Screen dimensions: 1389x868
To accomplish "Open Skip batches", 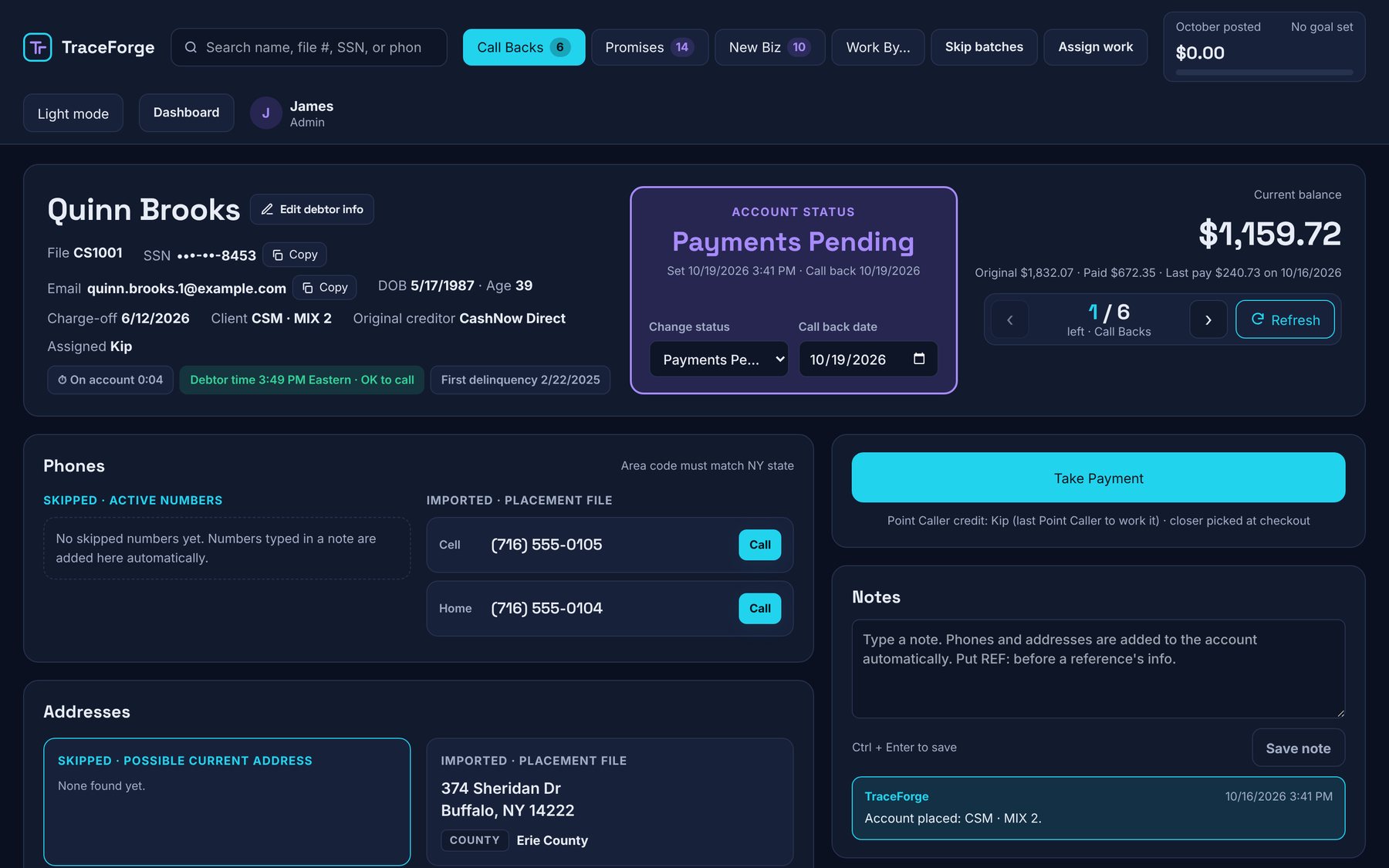I will tap(984, 47).
